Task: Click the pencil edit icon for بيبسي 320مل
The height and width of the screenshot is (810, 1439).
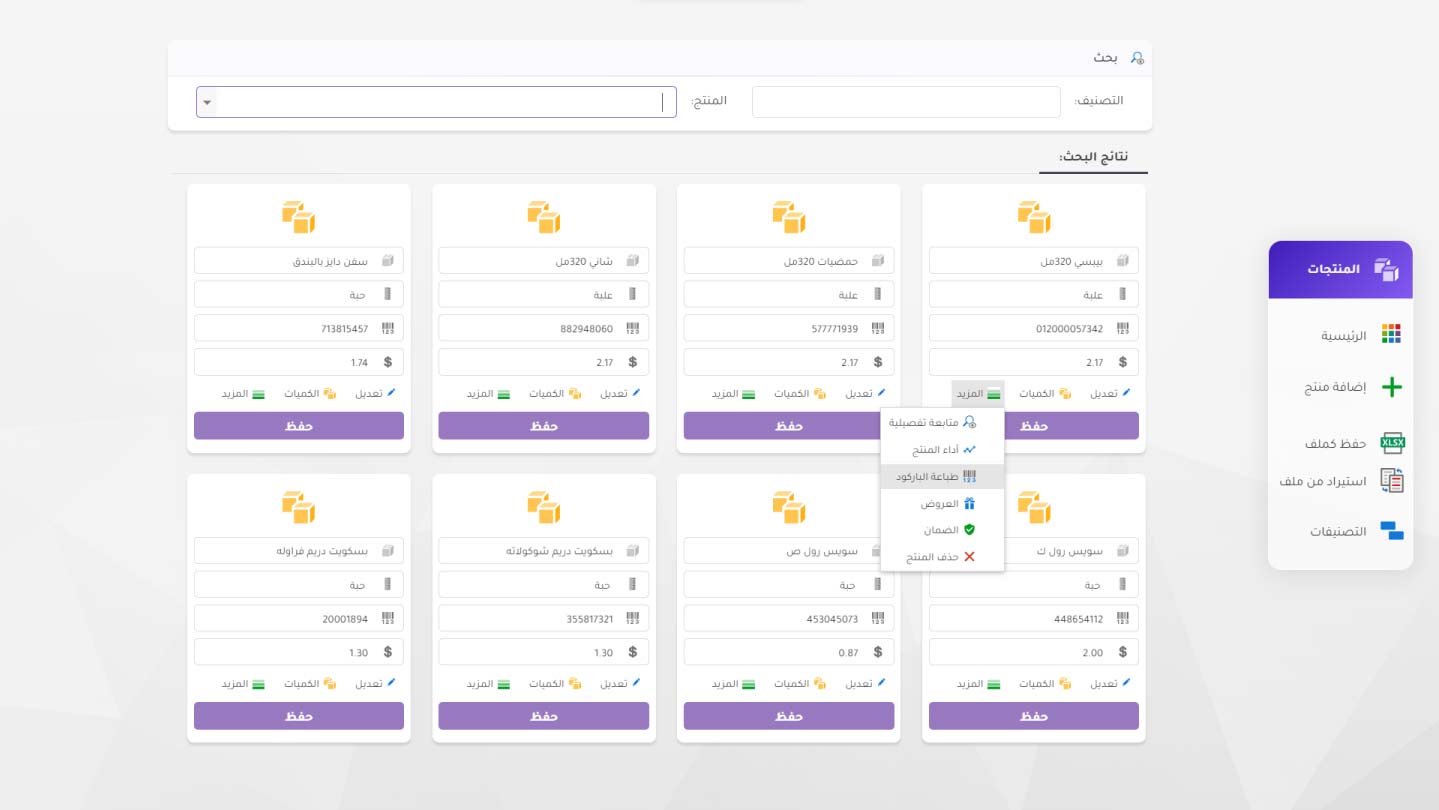Action: point(1126,393)
